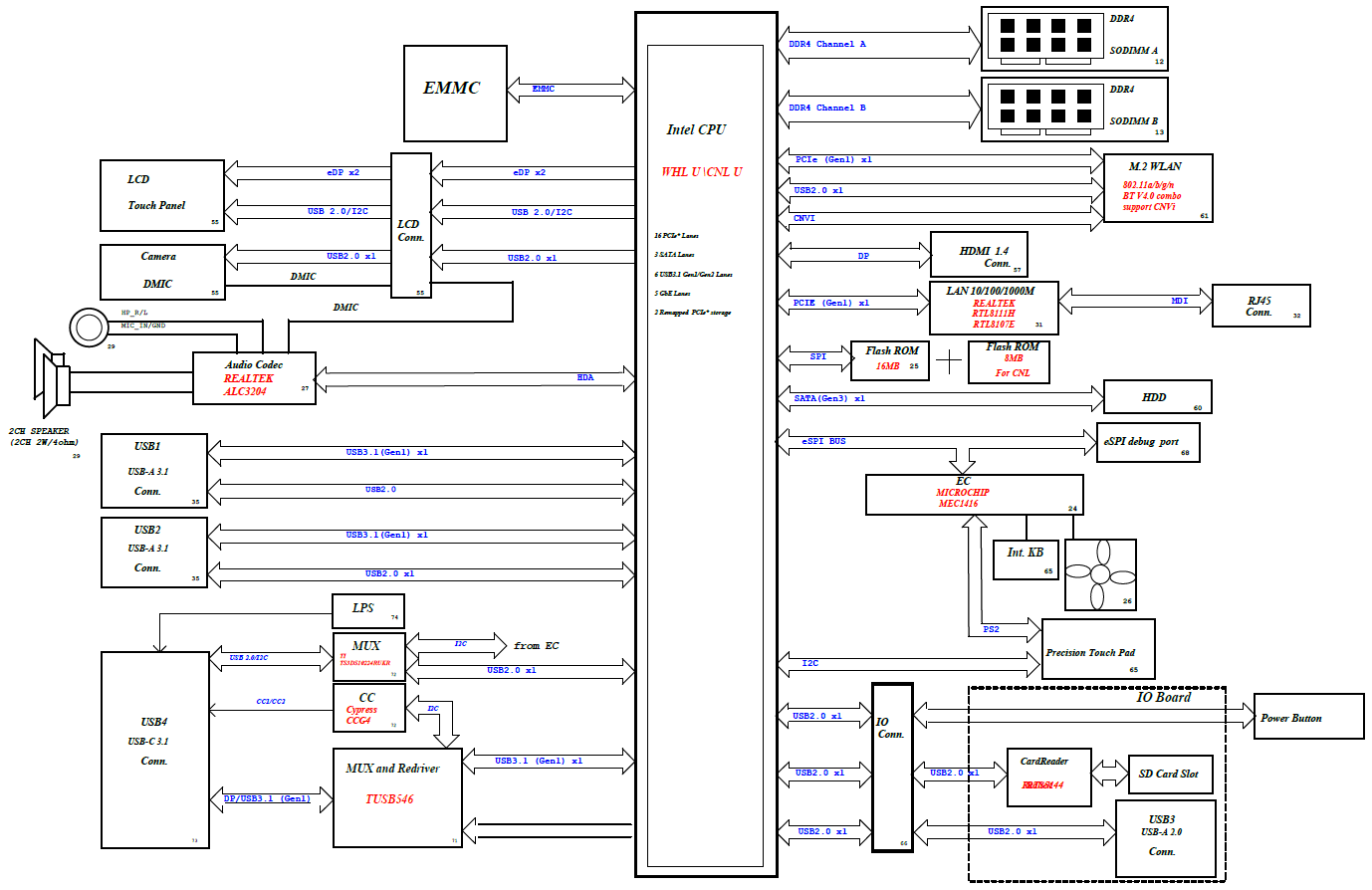Click the plus sign between Flash ROMs
The image size is (1372, 890).
pos(950,360)
